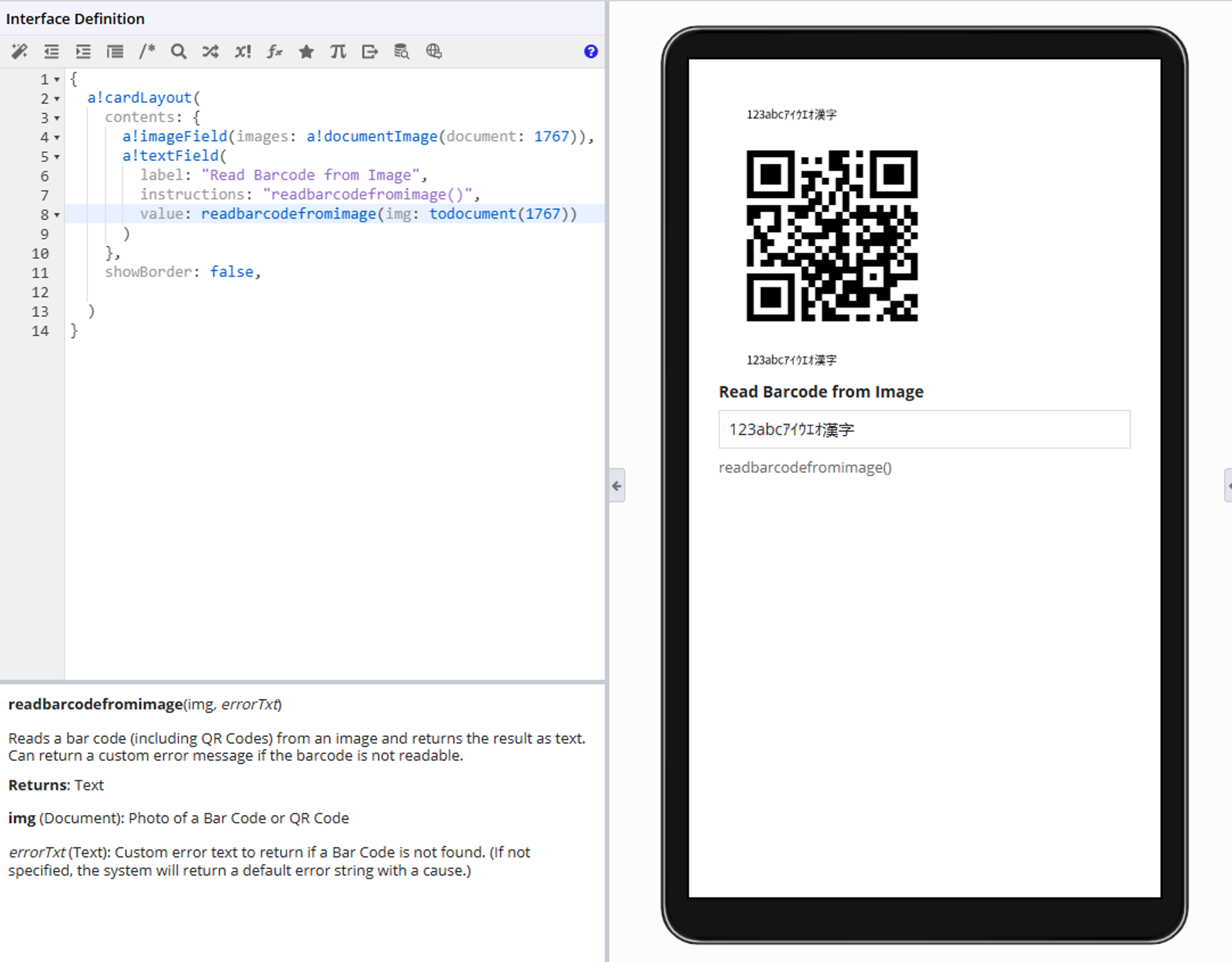Click the Read Barcode from Image text field
This screenshot has height=962, width=1232.
click(x=924, y=429)
